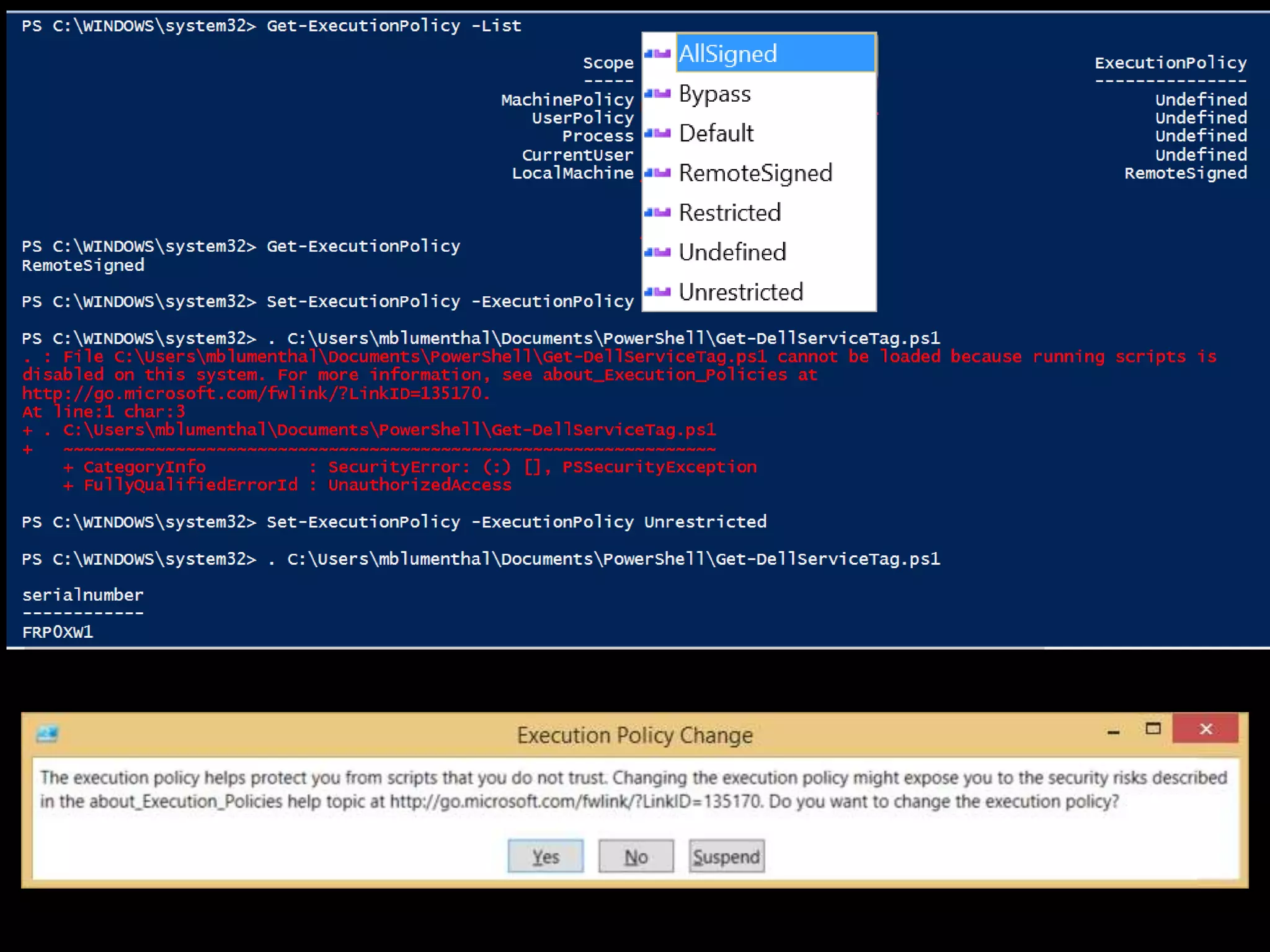
Task: Click the enum icon beside Unrestricted
Action: (x=658, y=292)
